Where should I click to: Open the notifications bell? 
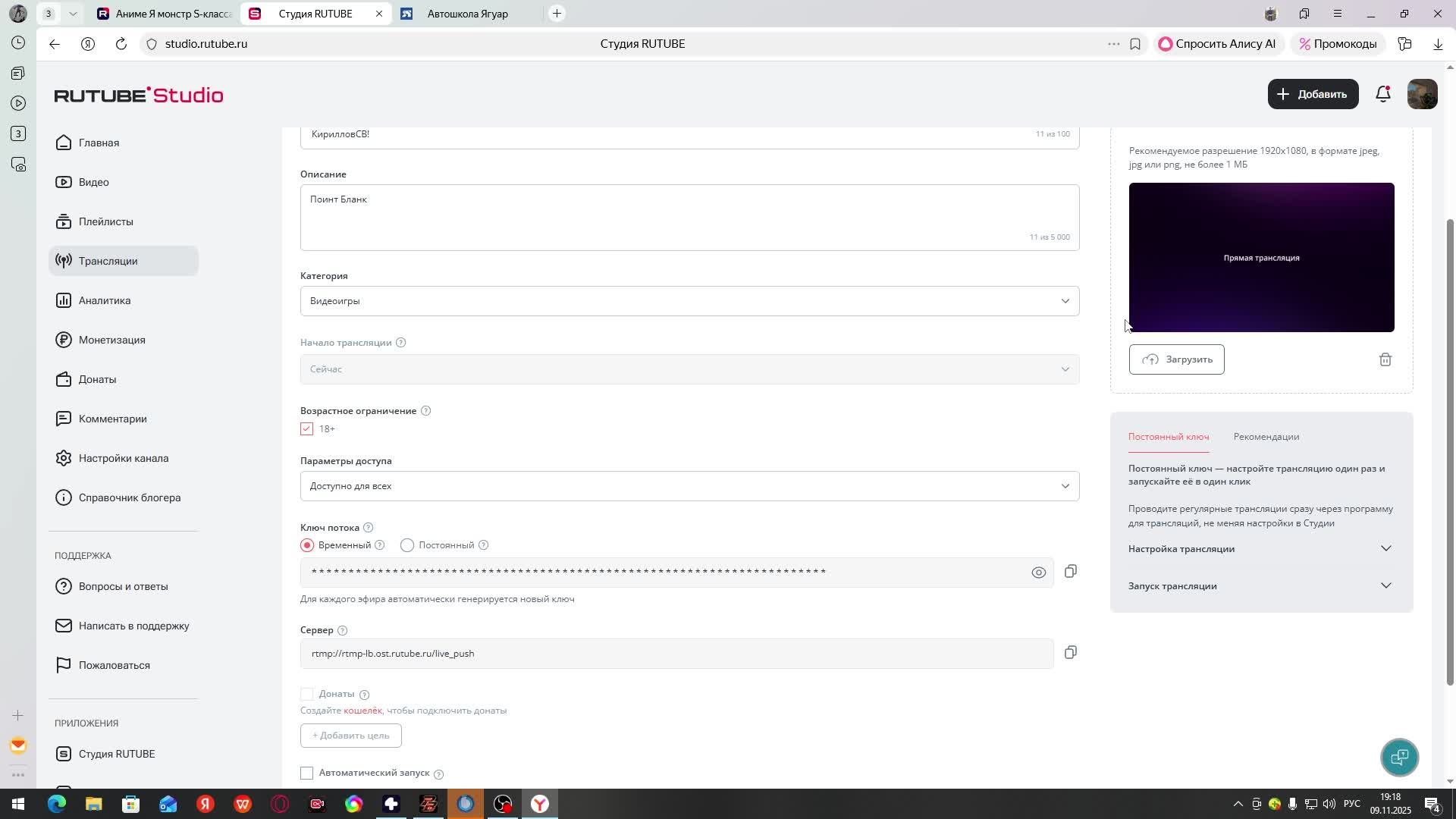(1382, 94)
